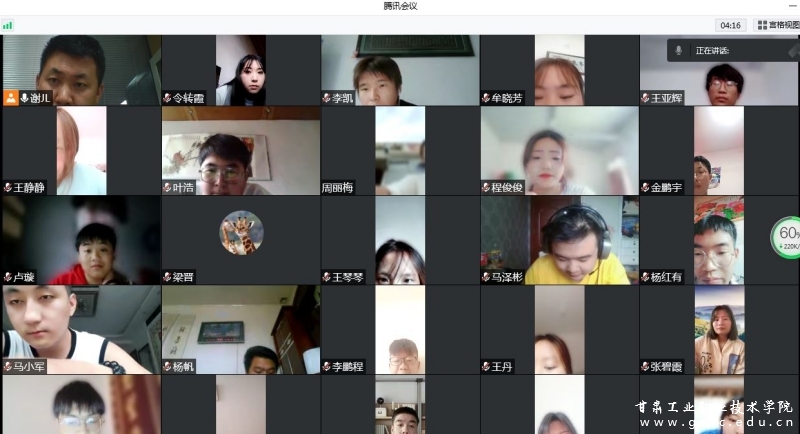
Task: Click the muted mic icon beside 金鹏宇
Action: (646, 187)
